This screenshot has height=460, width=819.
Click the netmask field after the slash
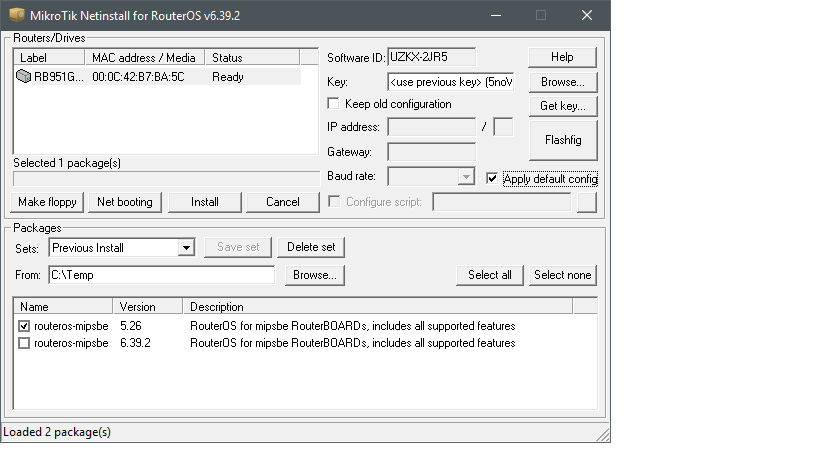pos(504,127)
